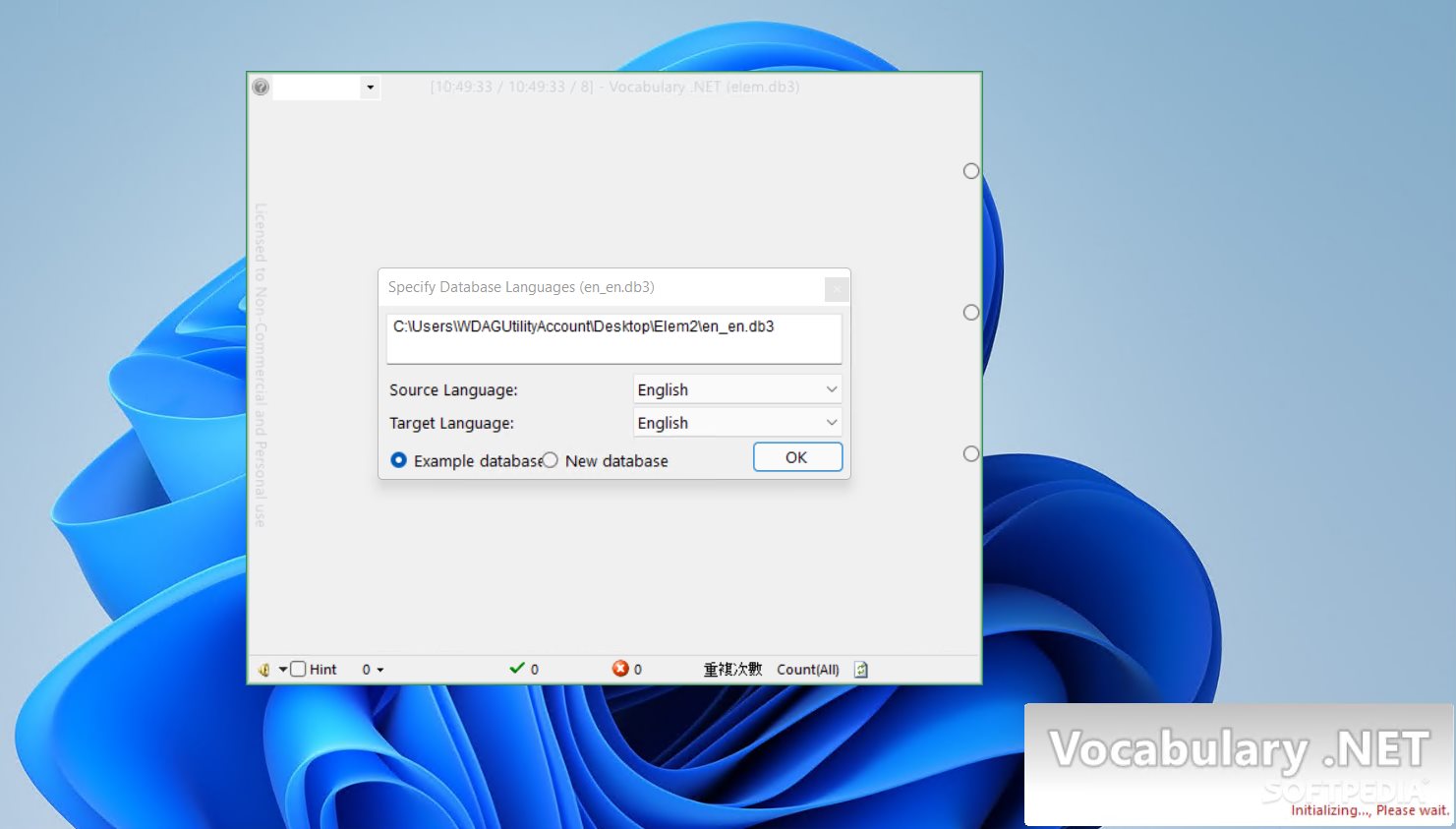Viewport: 1456px width, 829px height.
Task: Click the 重複次數 repeat count label
Action: pos(732,670)
